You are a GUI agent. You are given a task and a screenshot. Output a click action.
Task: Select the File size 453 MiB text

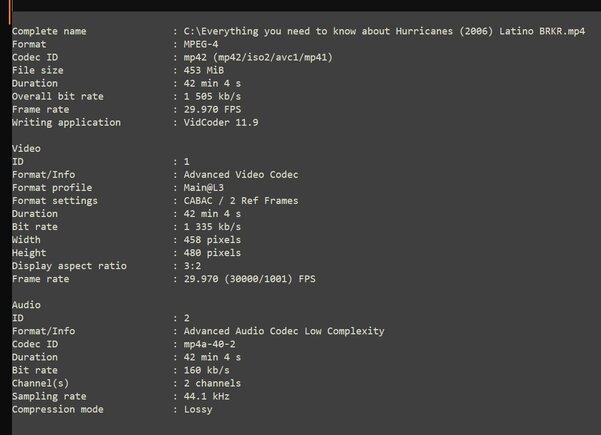pos(204,70)
